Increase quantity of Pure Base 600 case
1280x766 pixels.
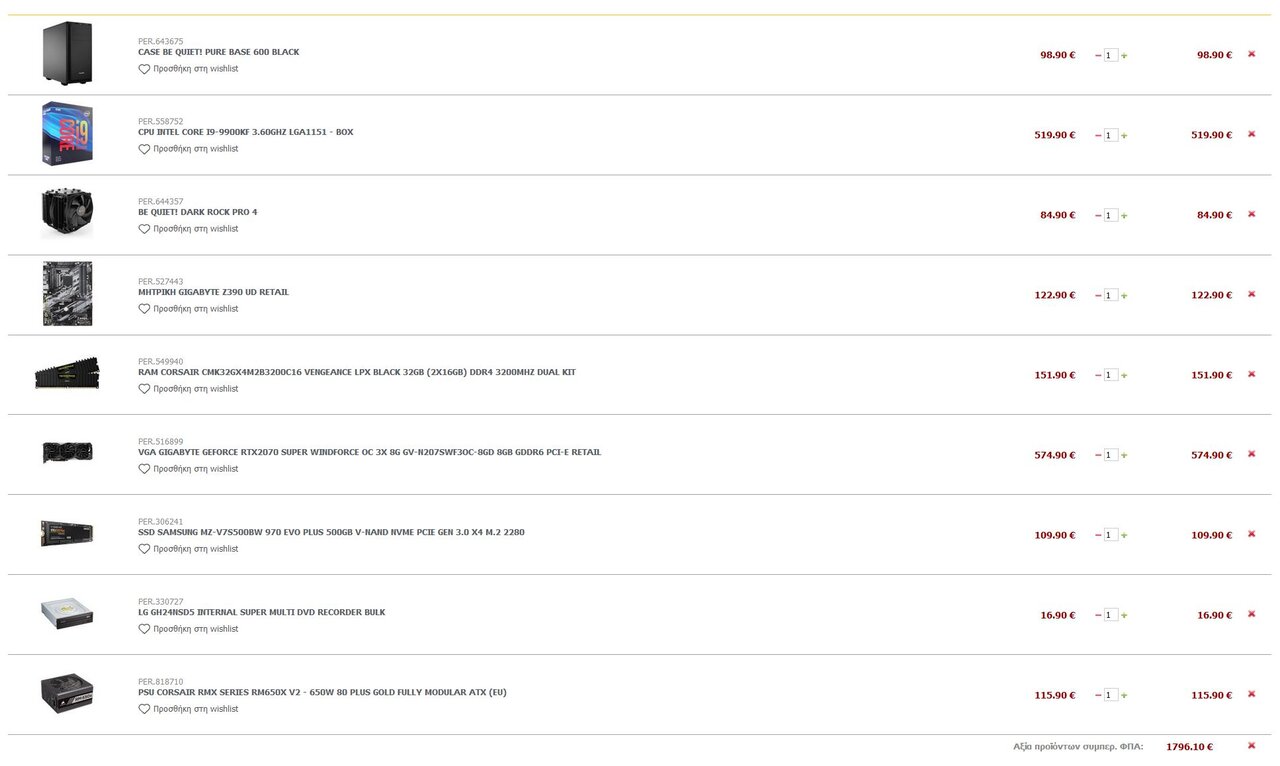click(1124, 56)
